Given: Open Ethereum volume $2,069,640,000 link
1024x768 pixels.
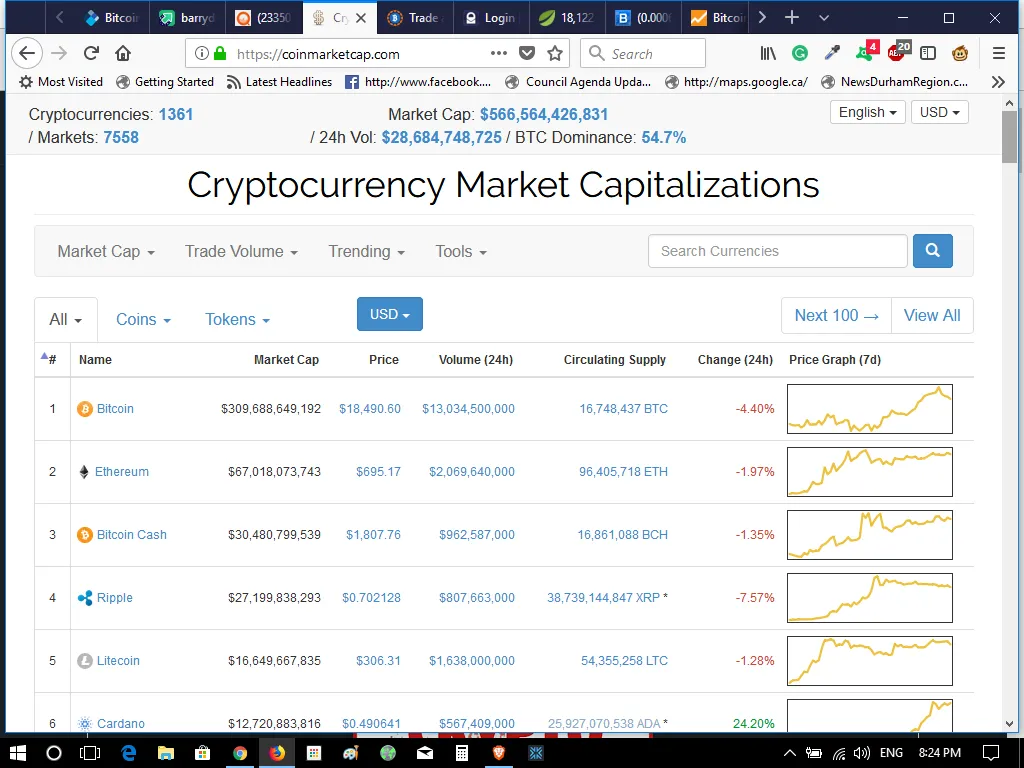Looking at the screenshot, I should pos(472,472).
